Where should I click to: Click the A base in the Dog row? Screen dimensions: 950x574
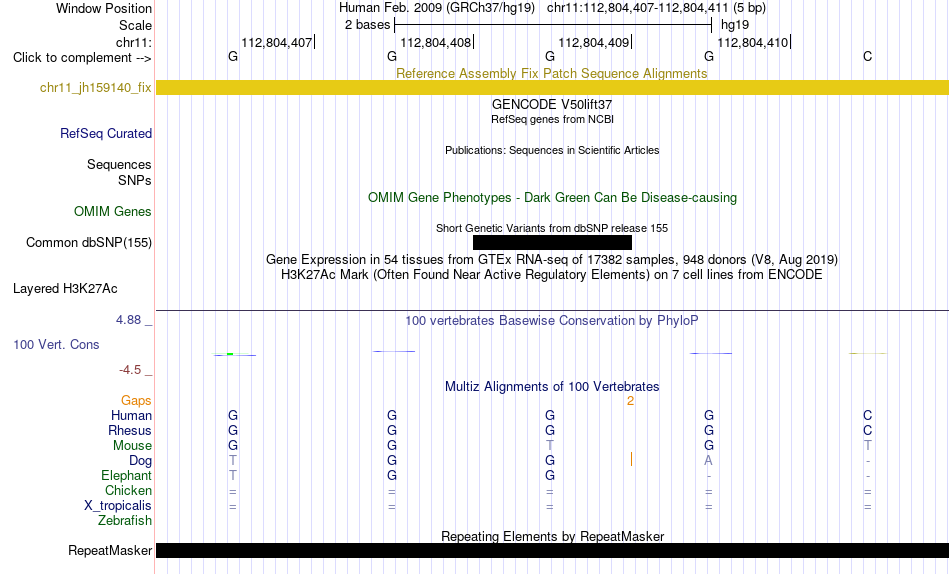point(708,461)
